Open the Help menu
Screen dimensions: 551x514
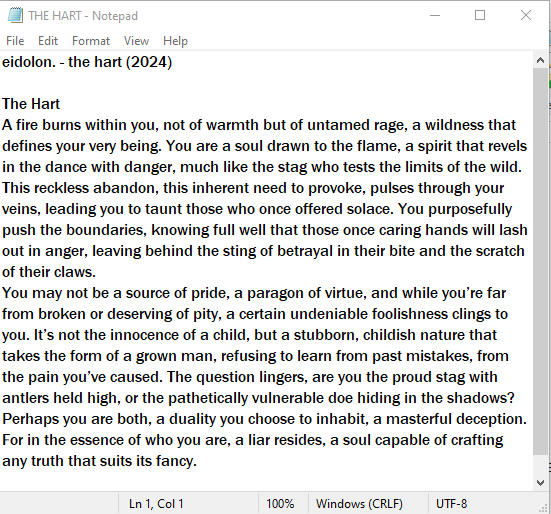pos(175,41)
